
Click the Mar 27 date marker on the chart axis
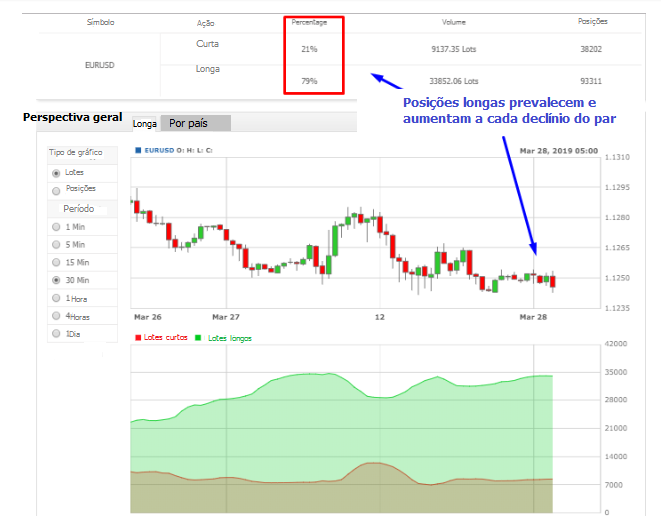tap(226, 315)
